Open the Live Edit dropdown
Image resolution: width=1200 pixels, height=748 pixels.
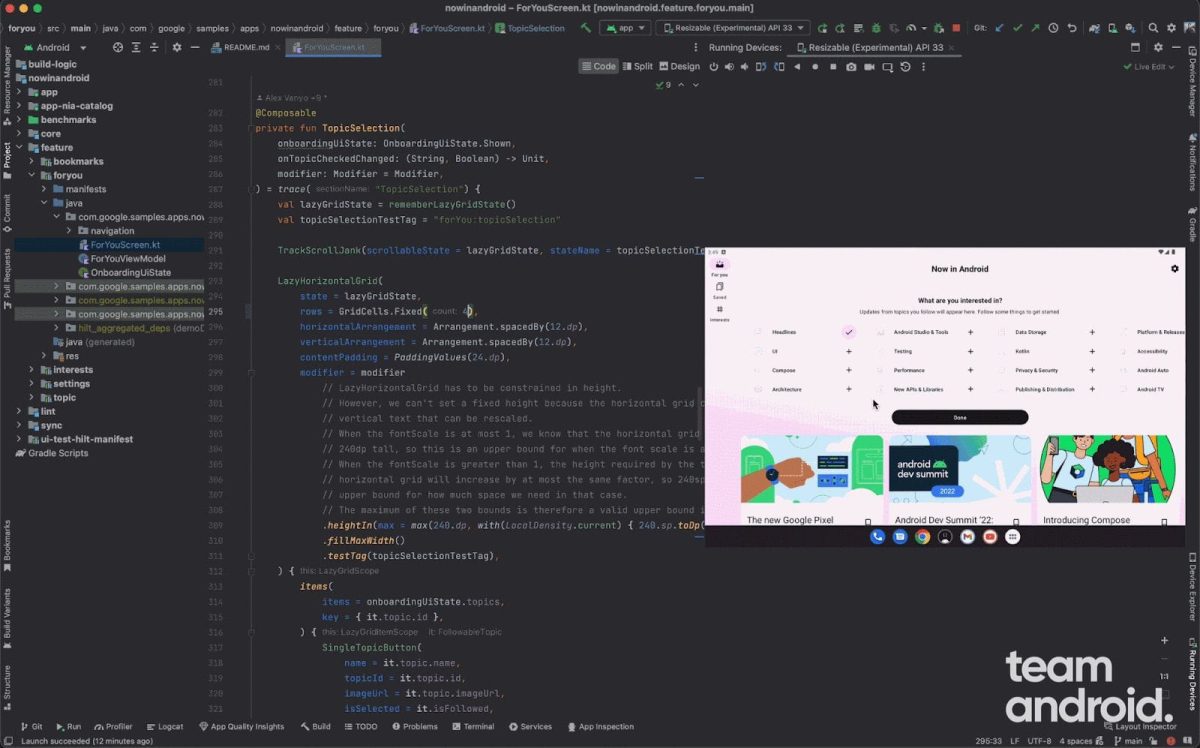(x=1150, y=66)
